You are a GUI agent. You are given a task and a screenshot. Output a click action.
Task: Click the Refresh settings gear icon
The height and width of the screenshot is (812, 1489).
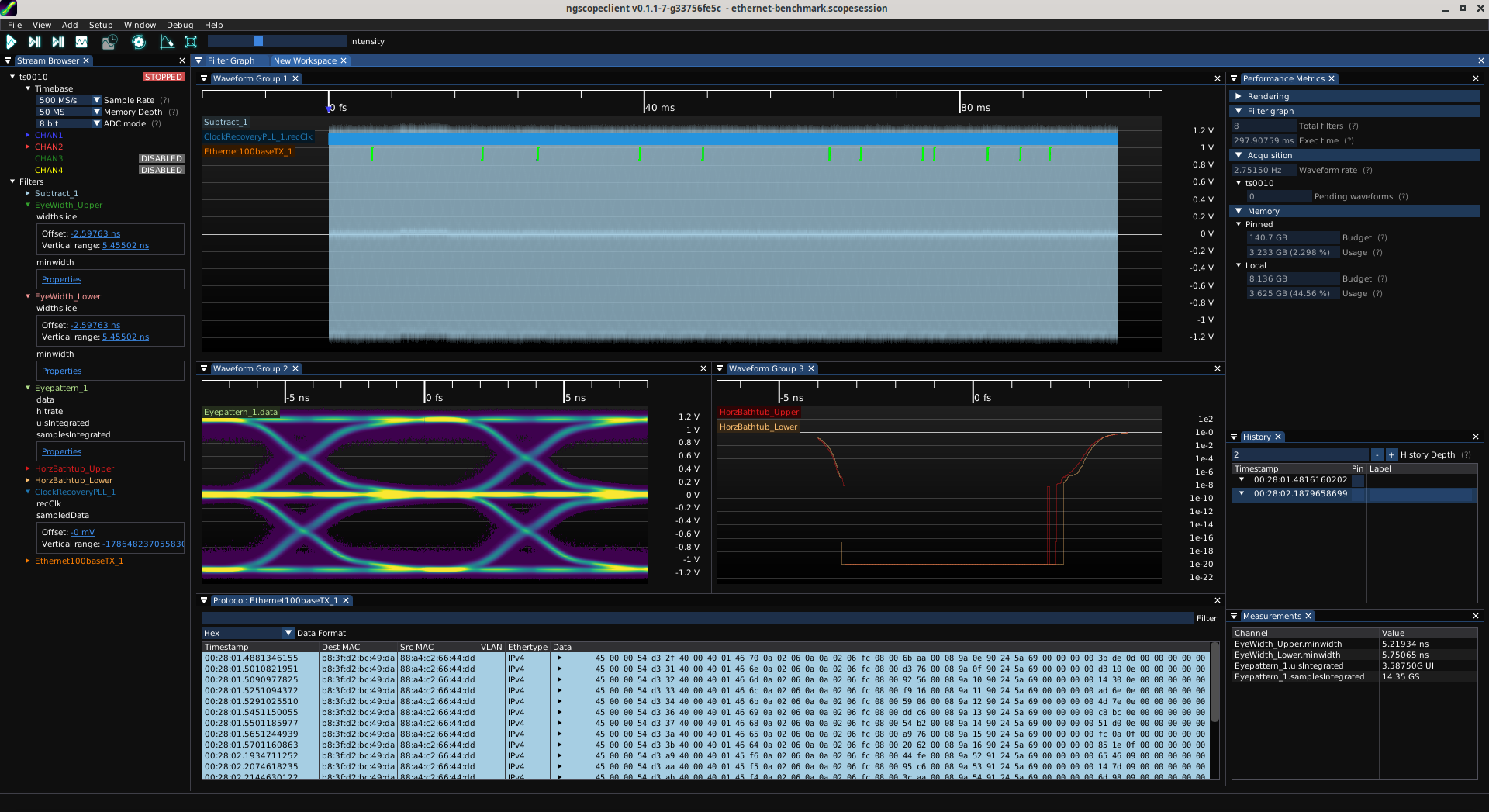pyautogui.click(x=139, y=42)
